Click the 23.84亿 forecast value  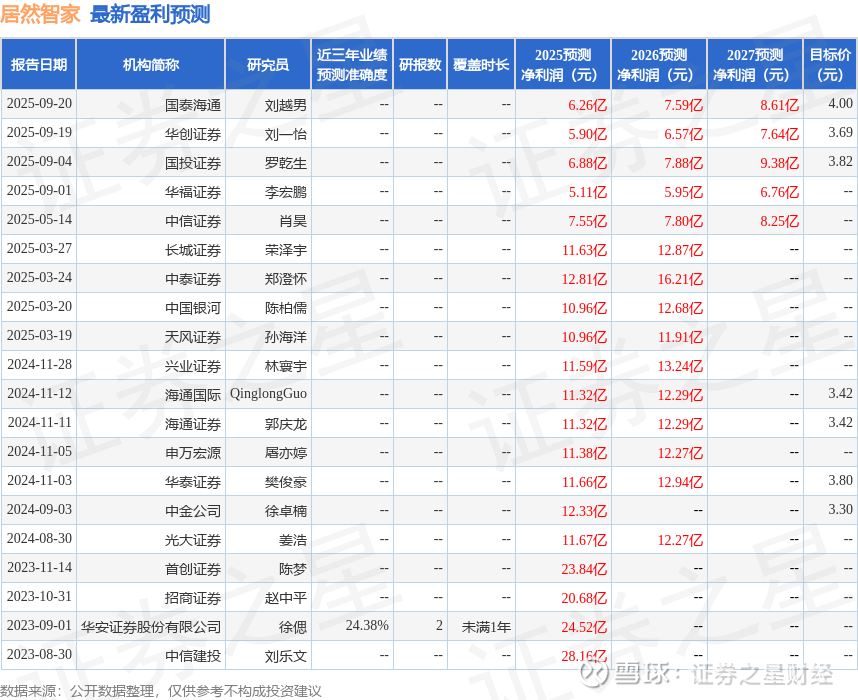pos(584,569)
